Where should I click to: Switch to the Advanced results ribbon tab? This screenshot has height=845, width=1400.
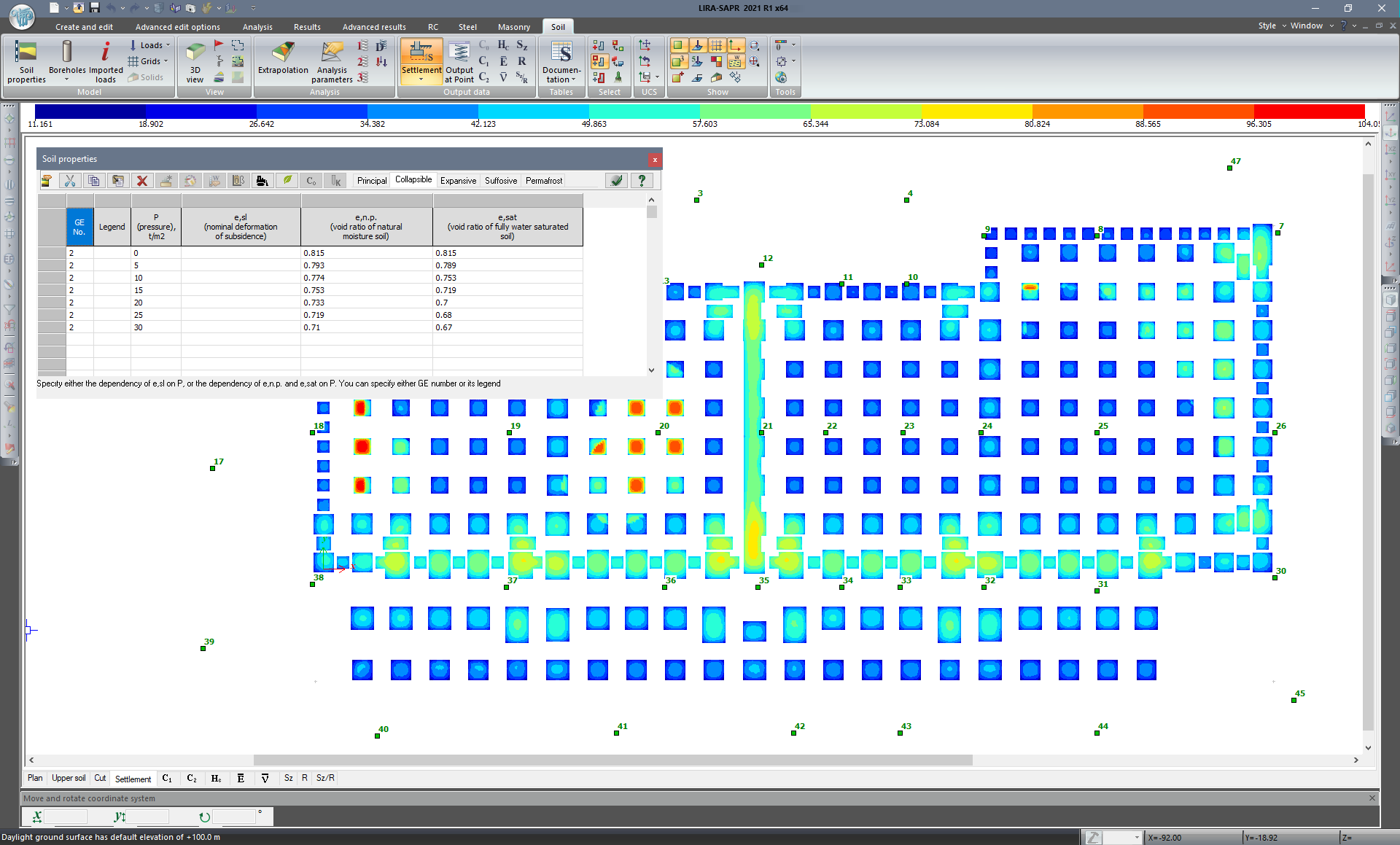pos(374,27)
